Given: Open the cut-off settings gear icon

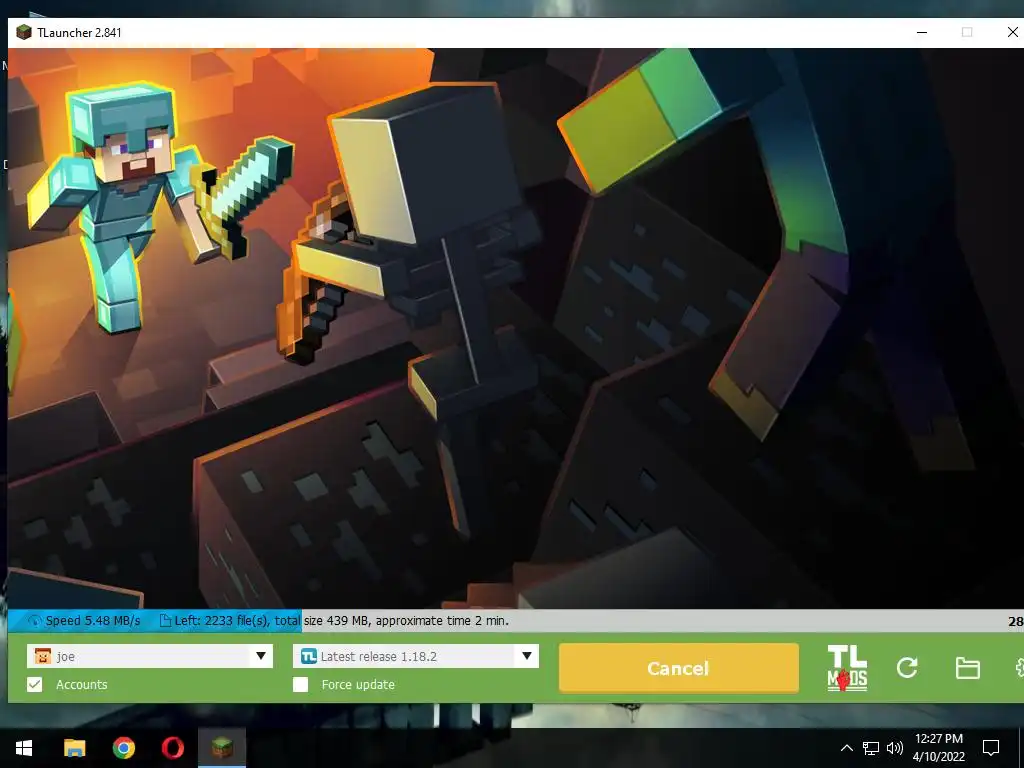Looking at the screenshot, I should pos(1019,667).
